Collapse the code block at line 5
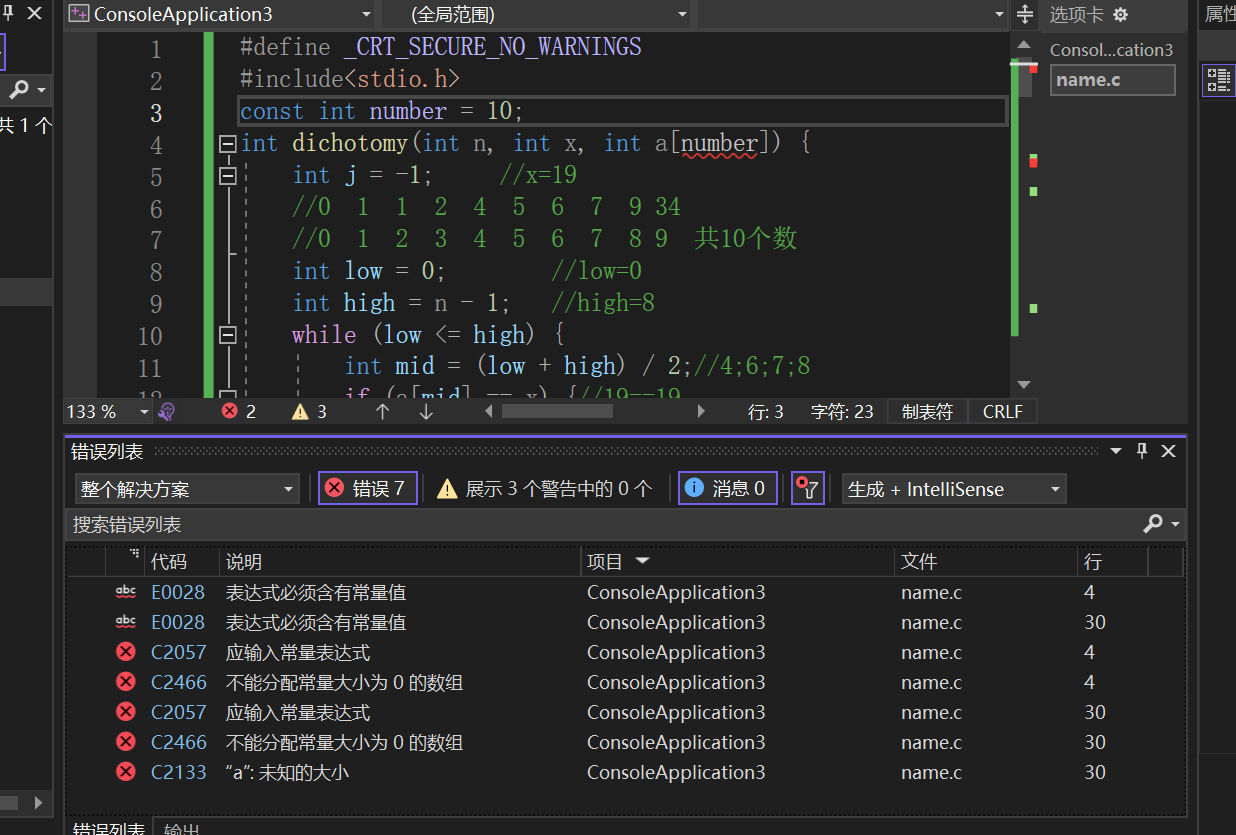 [227, 176]
